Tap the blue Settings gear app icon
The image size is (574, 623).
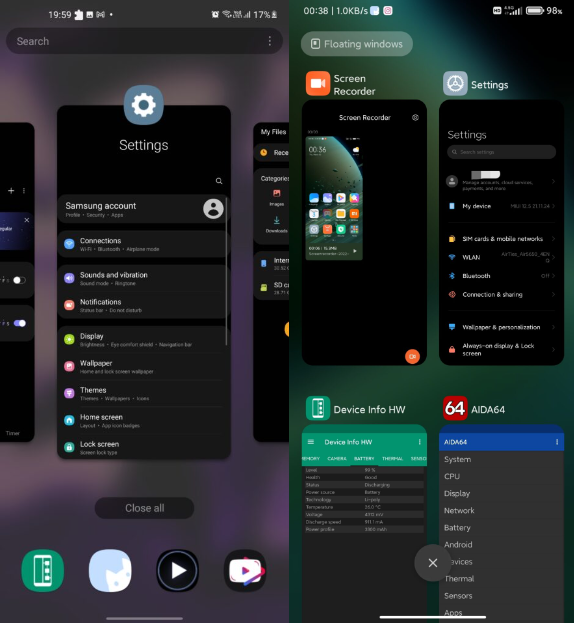(143, 105)
